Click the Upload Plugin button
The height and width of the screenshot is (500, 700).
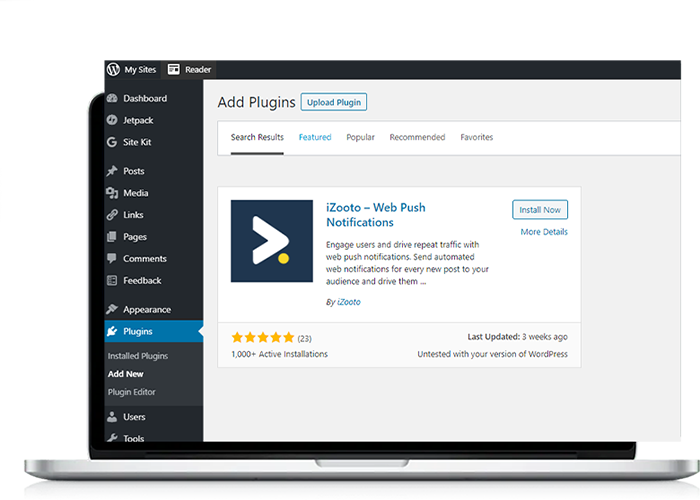pyautogui.click(x=334, y=102)
